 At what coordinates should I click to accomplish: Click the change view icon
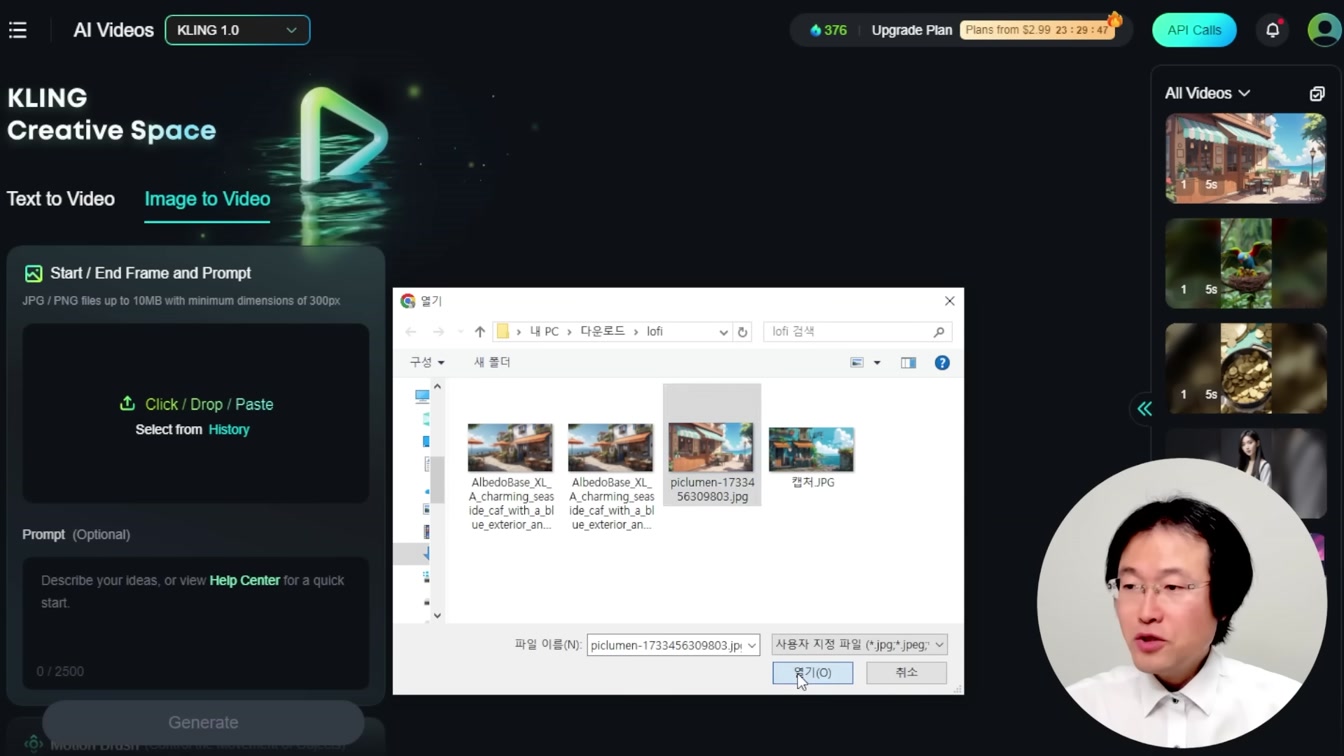coord(857,363)
